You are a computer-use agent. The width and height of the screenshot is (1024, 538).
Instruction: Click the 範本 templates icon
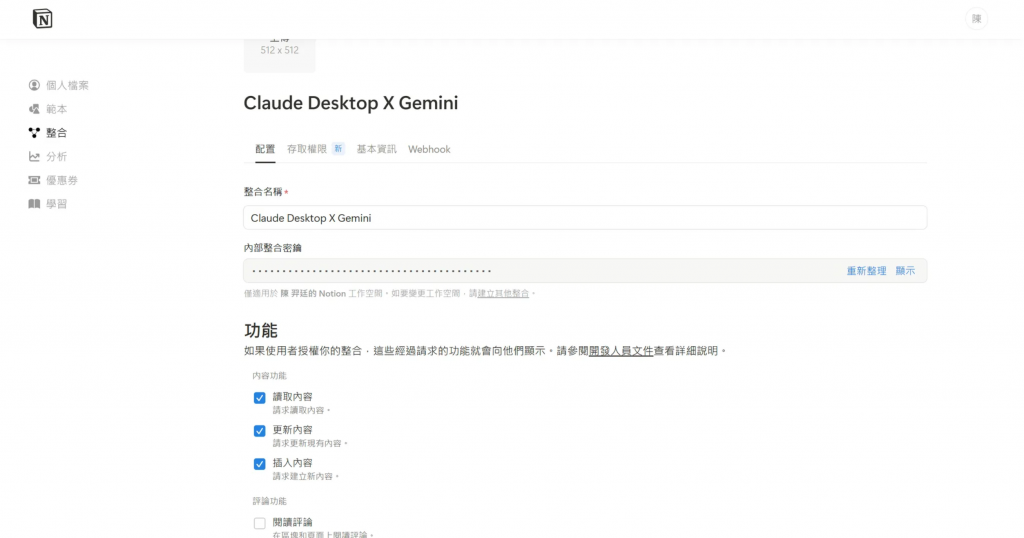coord(34,109)
